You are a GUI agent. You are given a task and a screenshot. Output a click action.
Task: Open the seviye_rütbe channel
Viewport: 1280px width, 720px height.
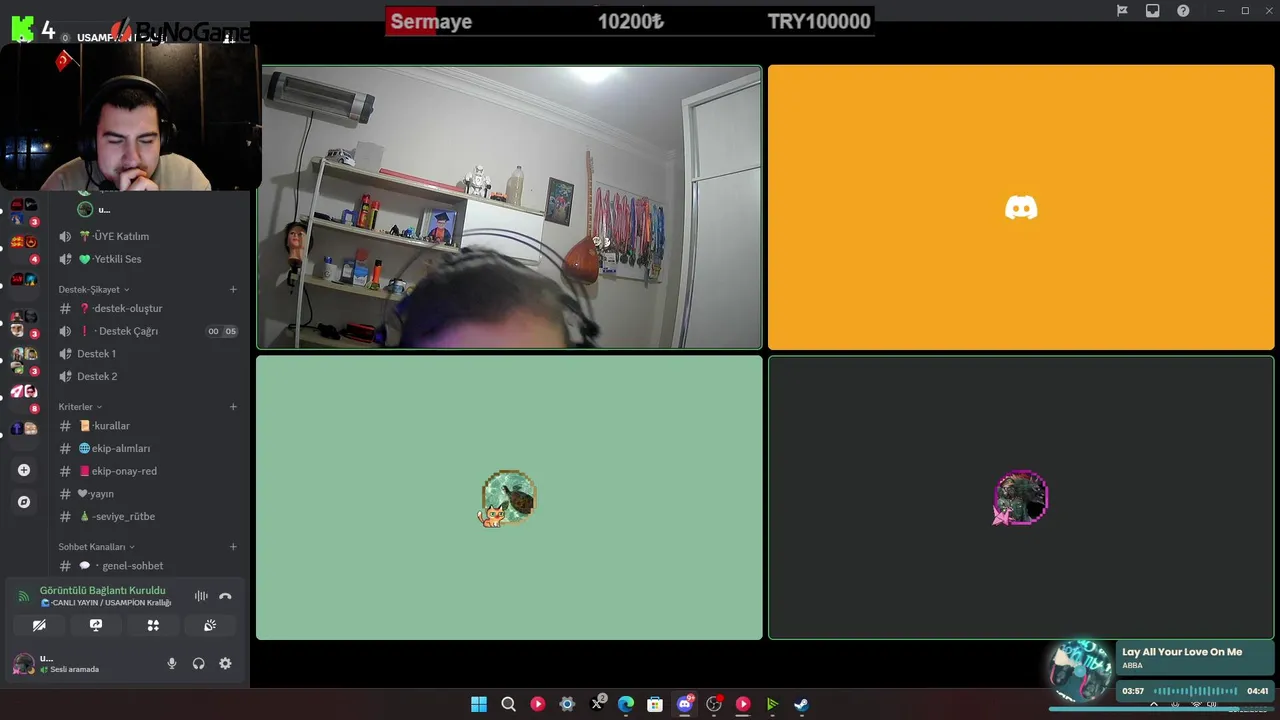(x=148, y=516)
